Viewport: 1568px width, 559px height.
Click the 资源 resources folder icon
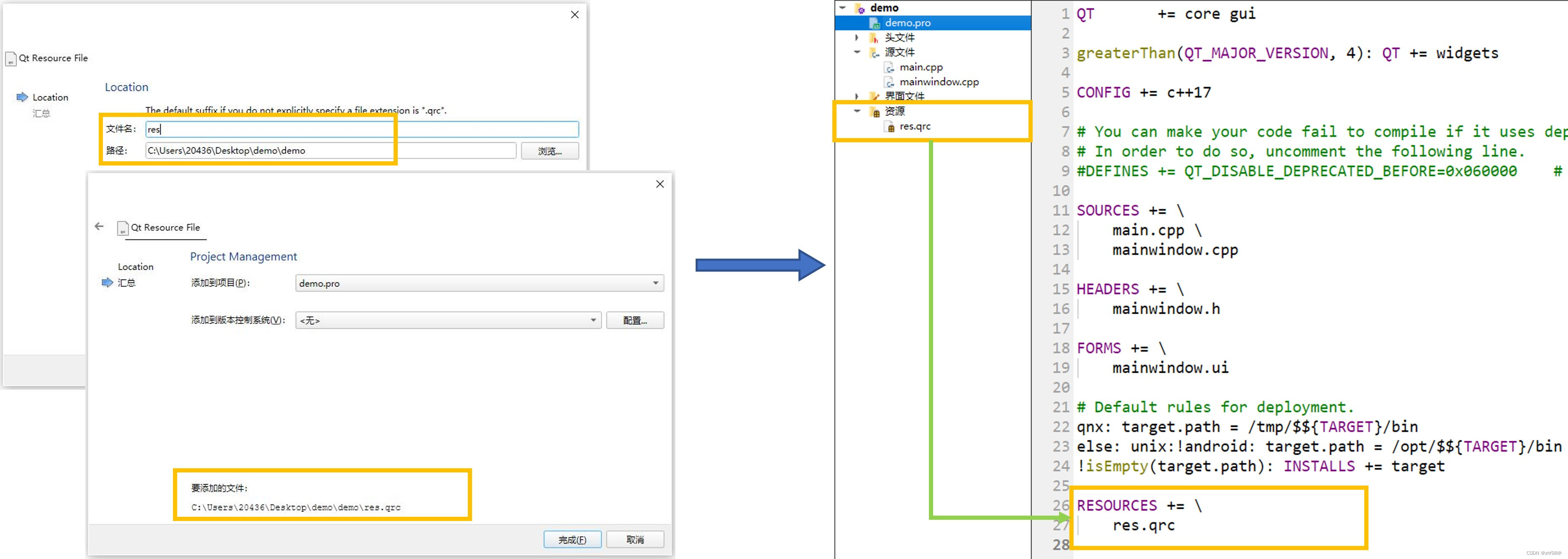(874, 112)
